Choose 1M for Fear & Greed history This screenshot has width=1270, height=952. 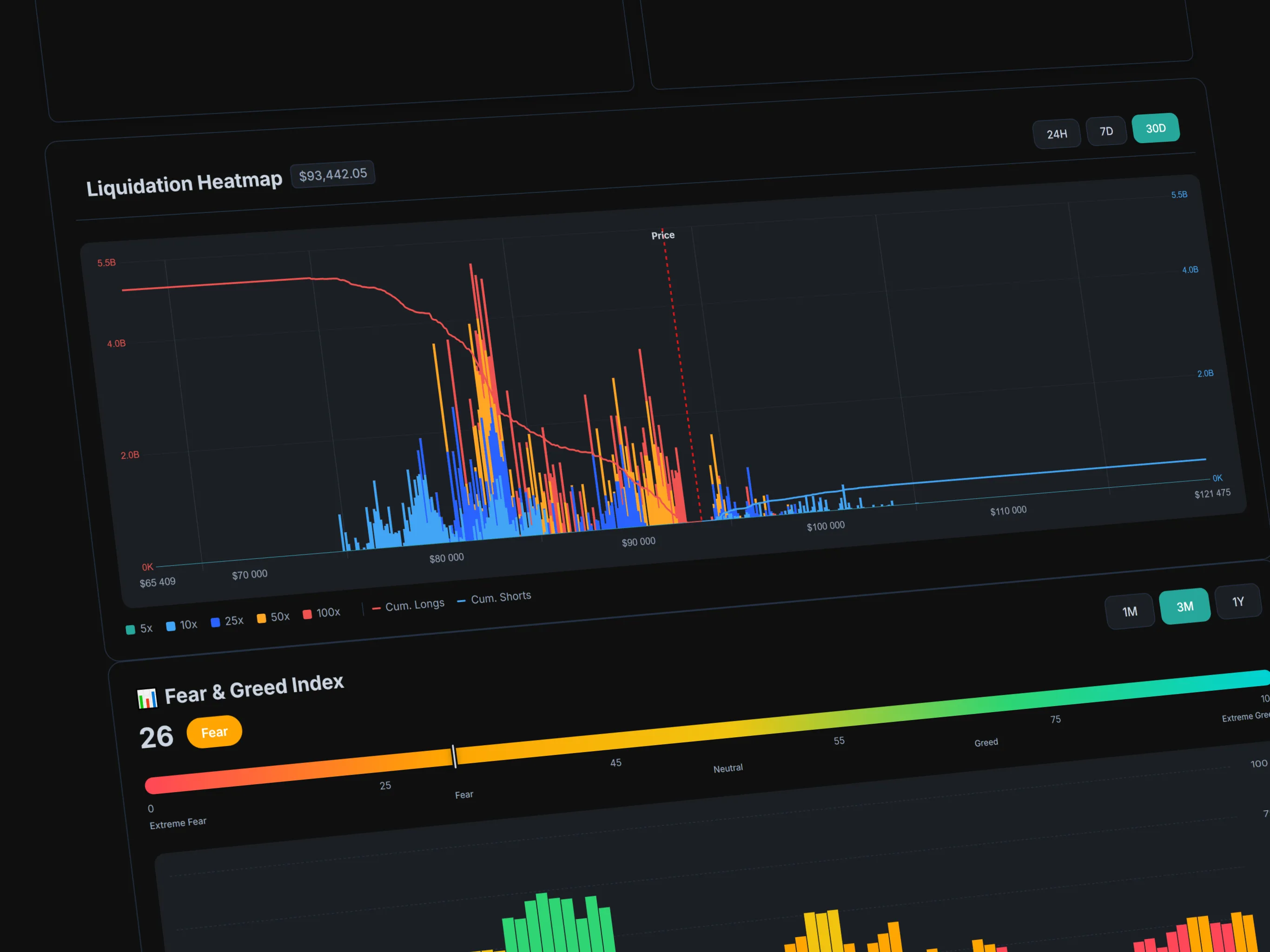(x=1129, y=612)
